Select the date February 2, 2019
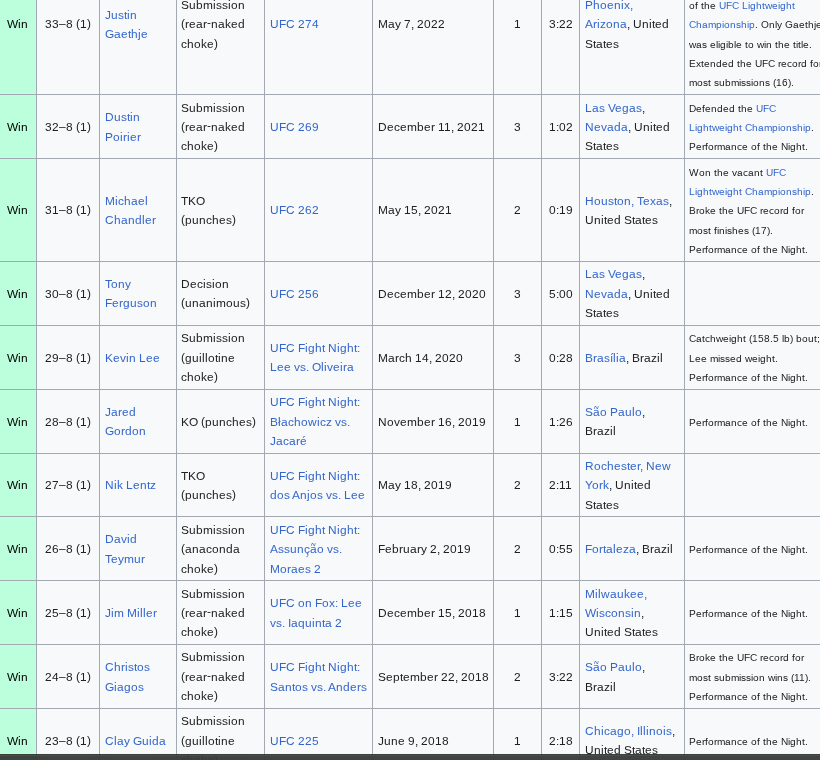Viewport: 820px width, 760px height. pyautogui.click(x=424, y=549)
